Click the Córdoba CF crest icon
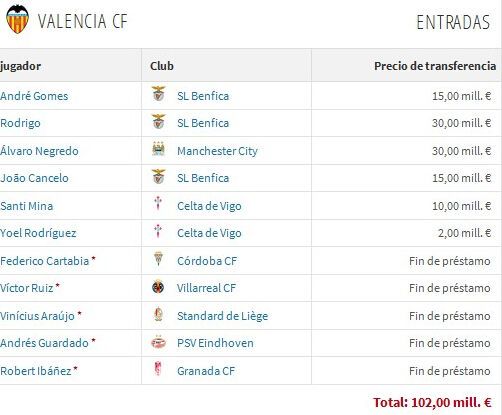 click(158, 259)
